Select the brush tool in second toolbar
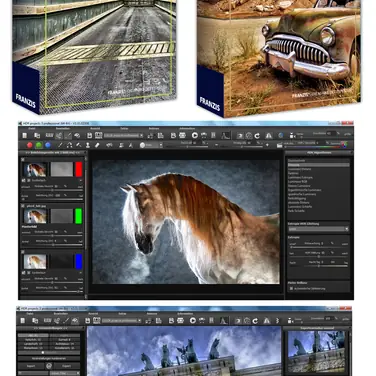Image resolution: width=376 pixels, height=376 pixels. (x=60, y=145)
